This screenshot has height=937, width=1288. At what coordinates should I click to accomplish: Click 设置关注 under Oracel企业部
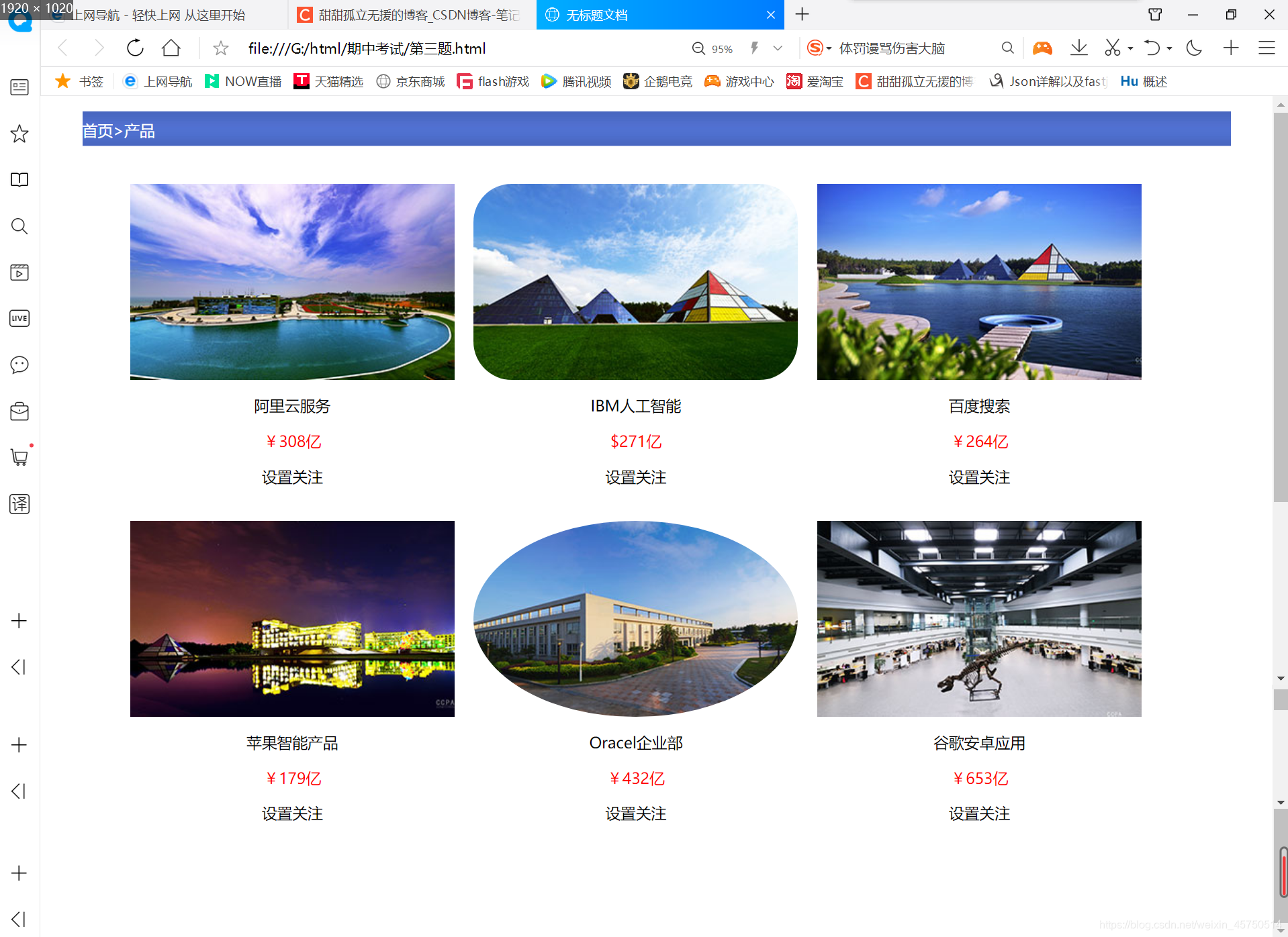pyautogui.click(x=635, y=813)
